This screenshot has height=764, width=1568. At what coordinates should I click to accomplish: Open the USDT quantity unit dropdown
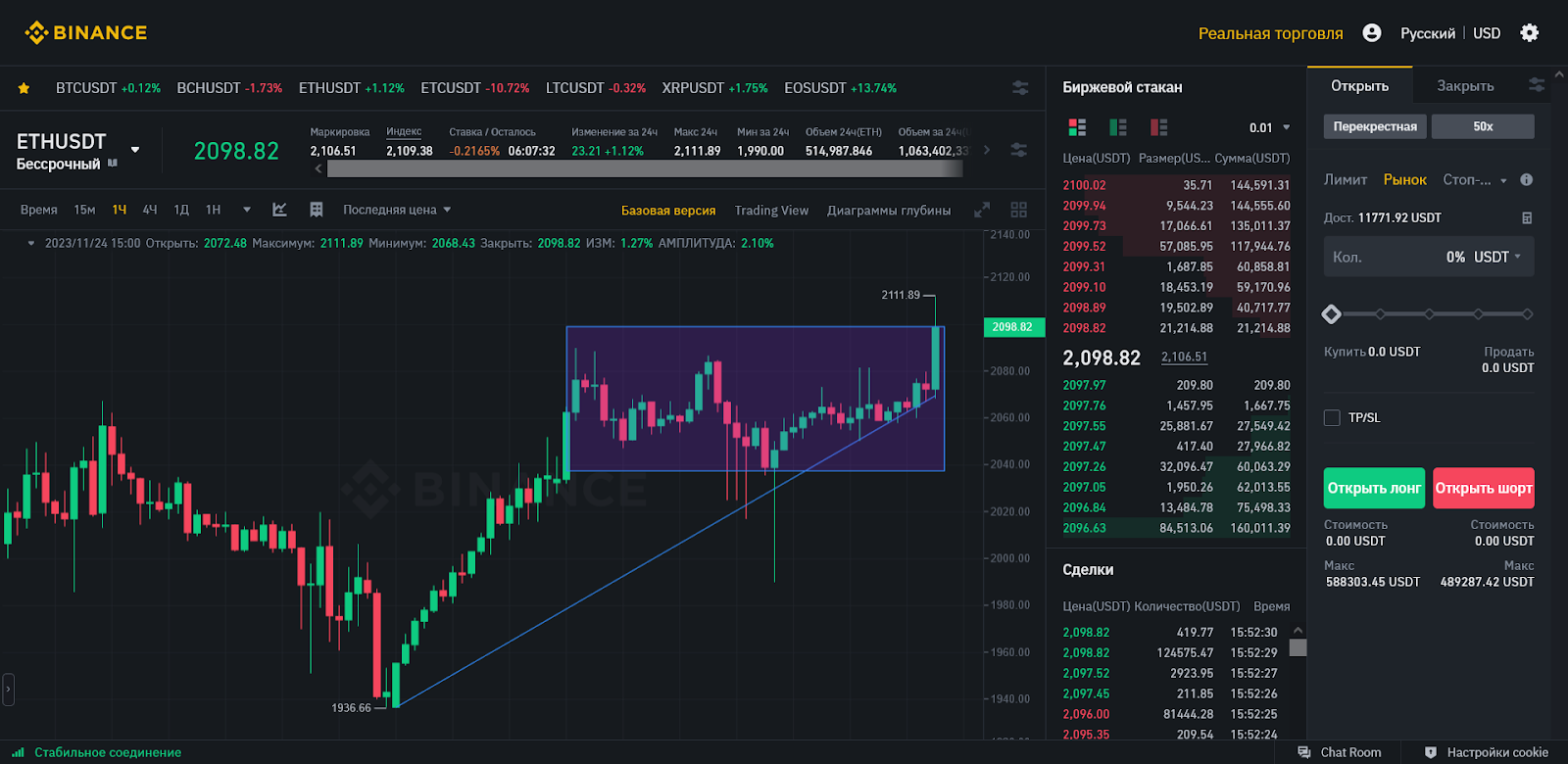tap(1497, 257)
